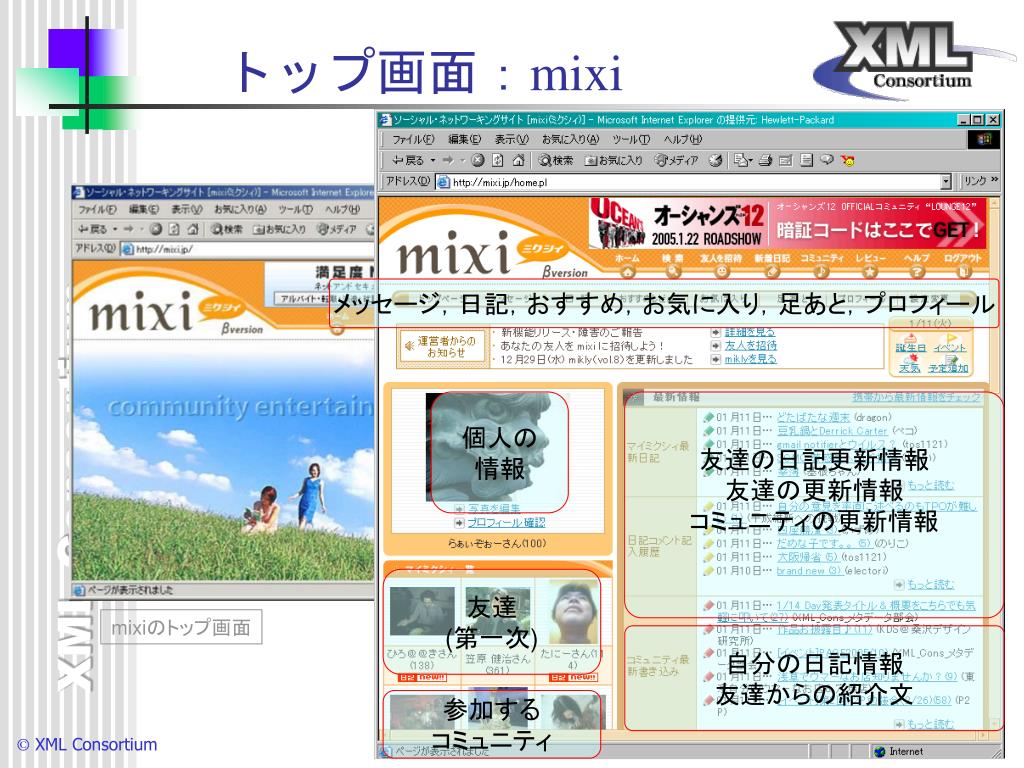Open diary entry だめな子です。。(5)
Viewport: 1024px width, 768px height.
click(x=824, y=543)
